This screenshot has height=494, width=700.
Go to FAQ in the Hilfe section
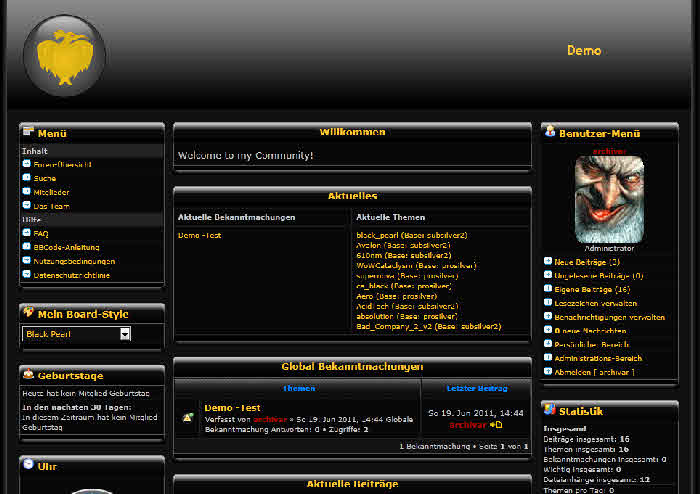pyautogui.click(x=41, y=233)
